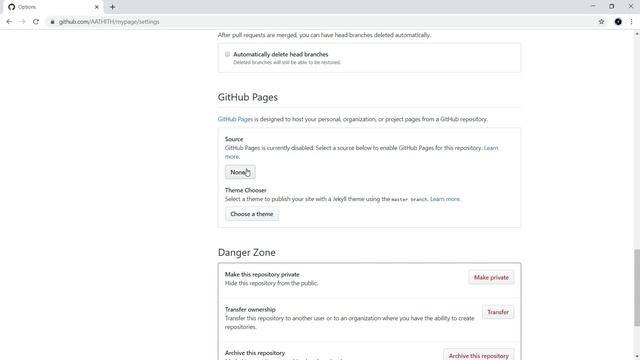
Task: Bookmark this page with the star icon
Action: pos(601,22)
